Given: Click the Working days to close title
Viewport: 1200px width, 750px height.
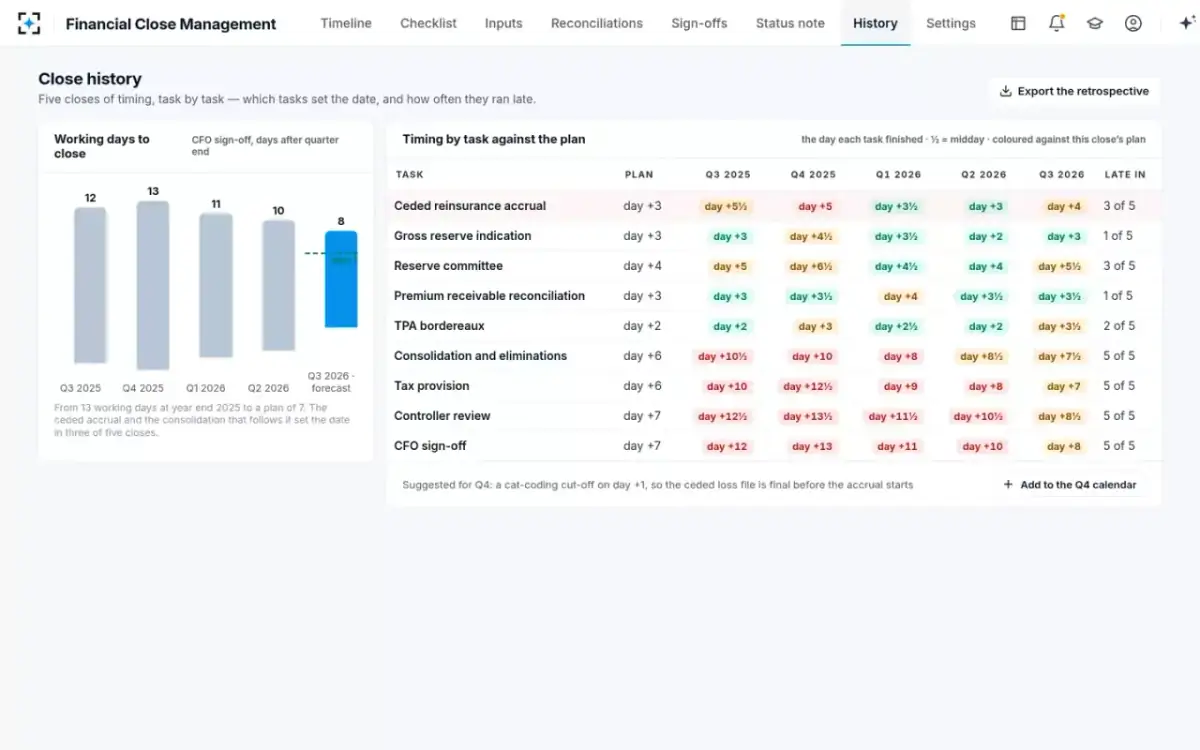Looking at the screenshot, I should 102,146.
